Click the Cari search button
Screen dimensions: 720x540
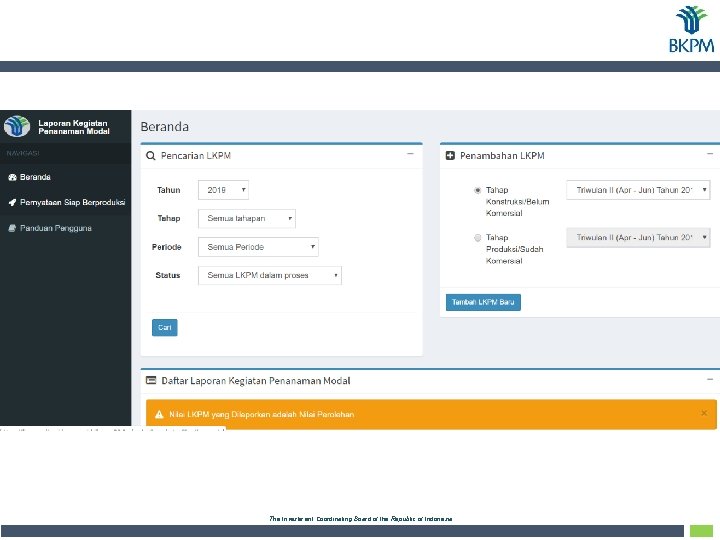(x=164, y=327)
